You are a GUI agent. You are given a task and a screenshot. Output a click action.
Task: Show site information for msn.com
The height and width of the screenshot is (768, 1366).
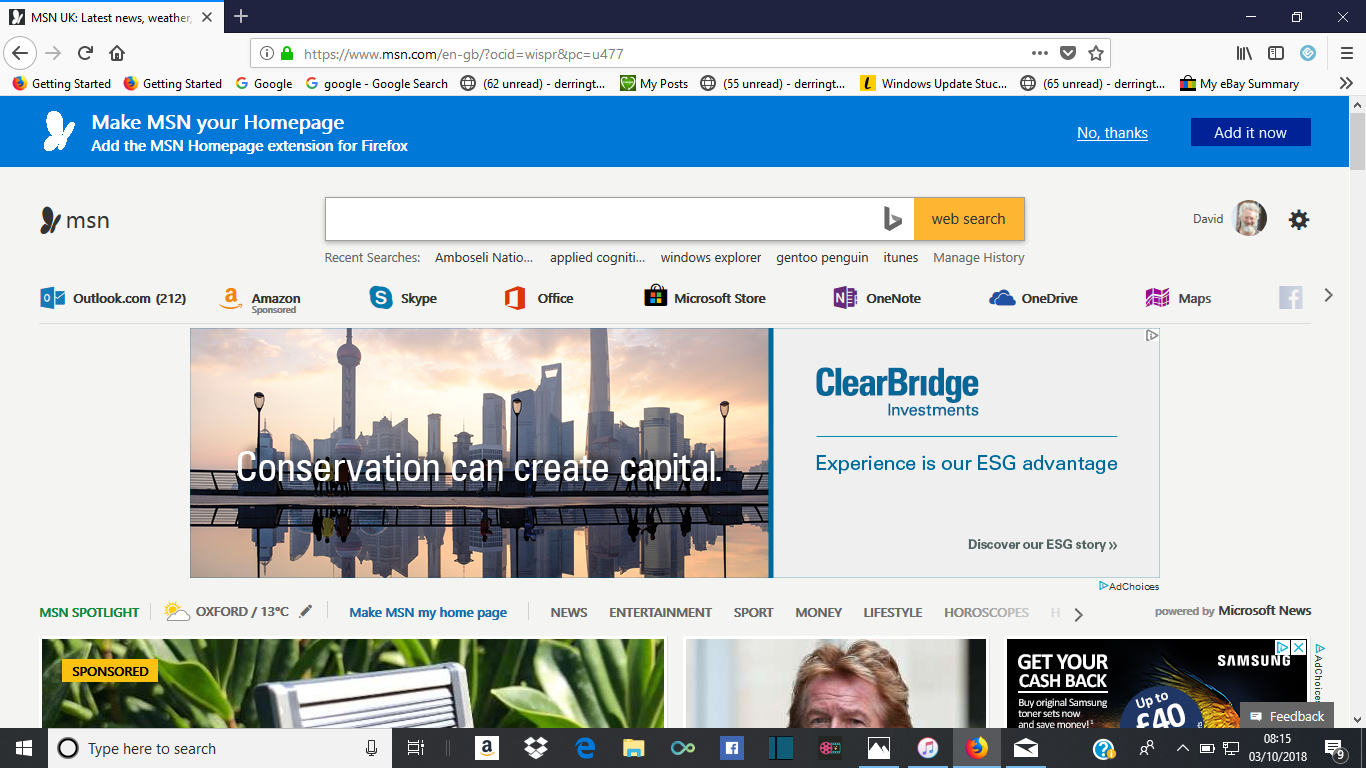(x=267, y=53)
